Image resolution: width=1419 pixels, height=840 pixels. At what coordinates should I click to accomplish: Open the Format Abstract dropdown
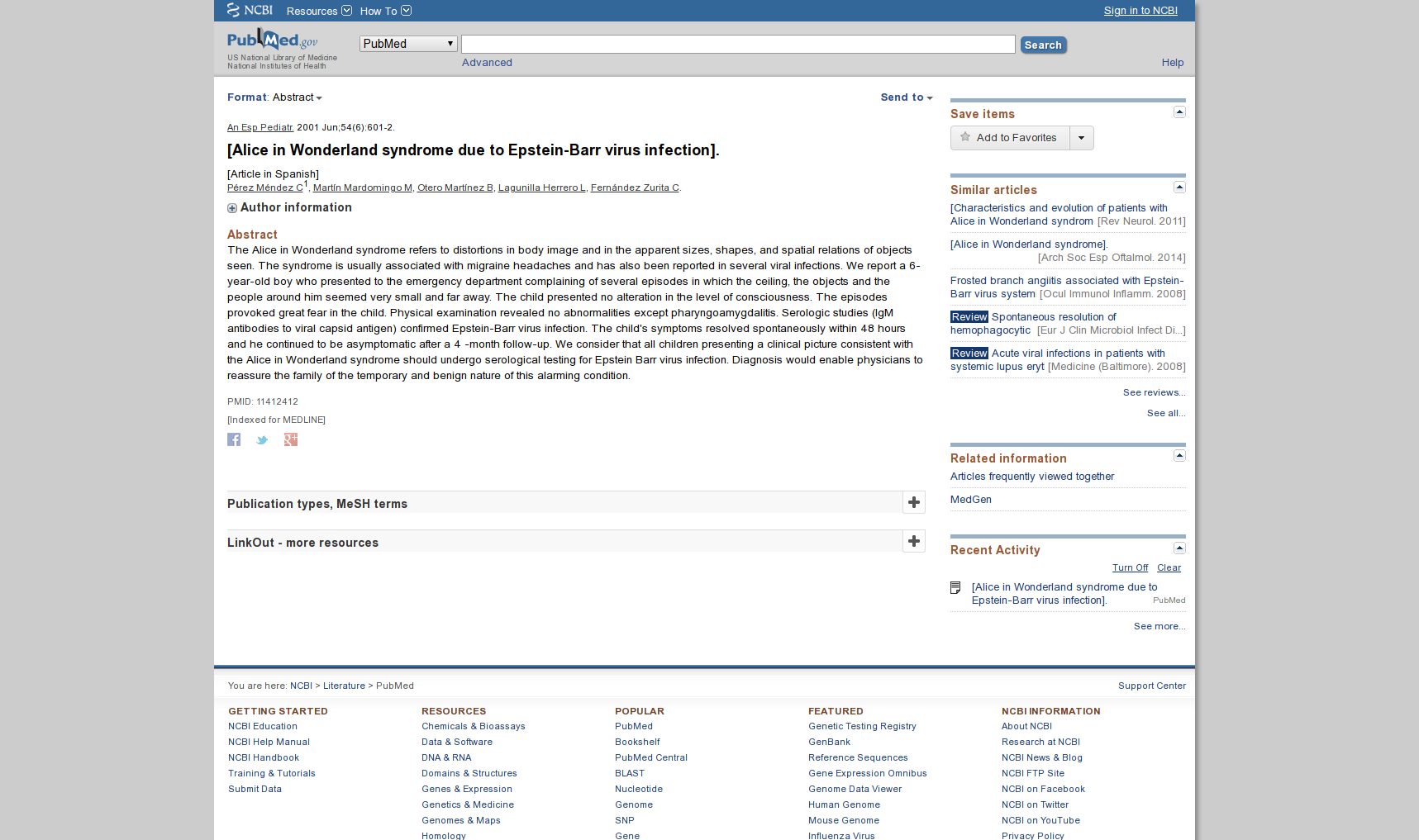coord(297,97)
